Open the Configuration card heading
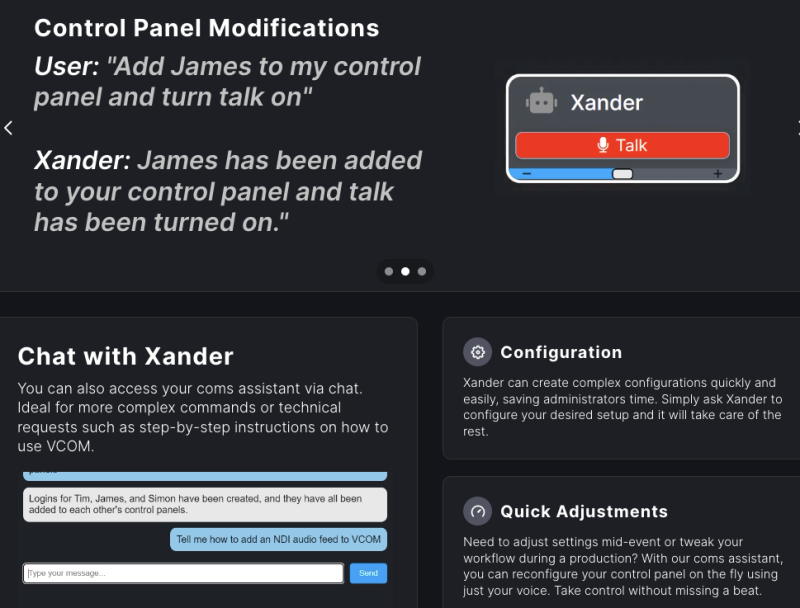800x608 pixels. pos(561,352)
